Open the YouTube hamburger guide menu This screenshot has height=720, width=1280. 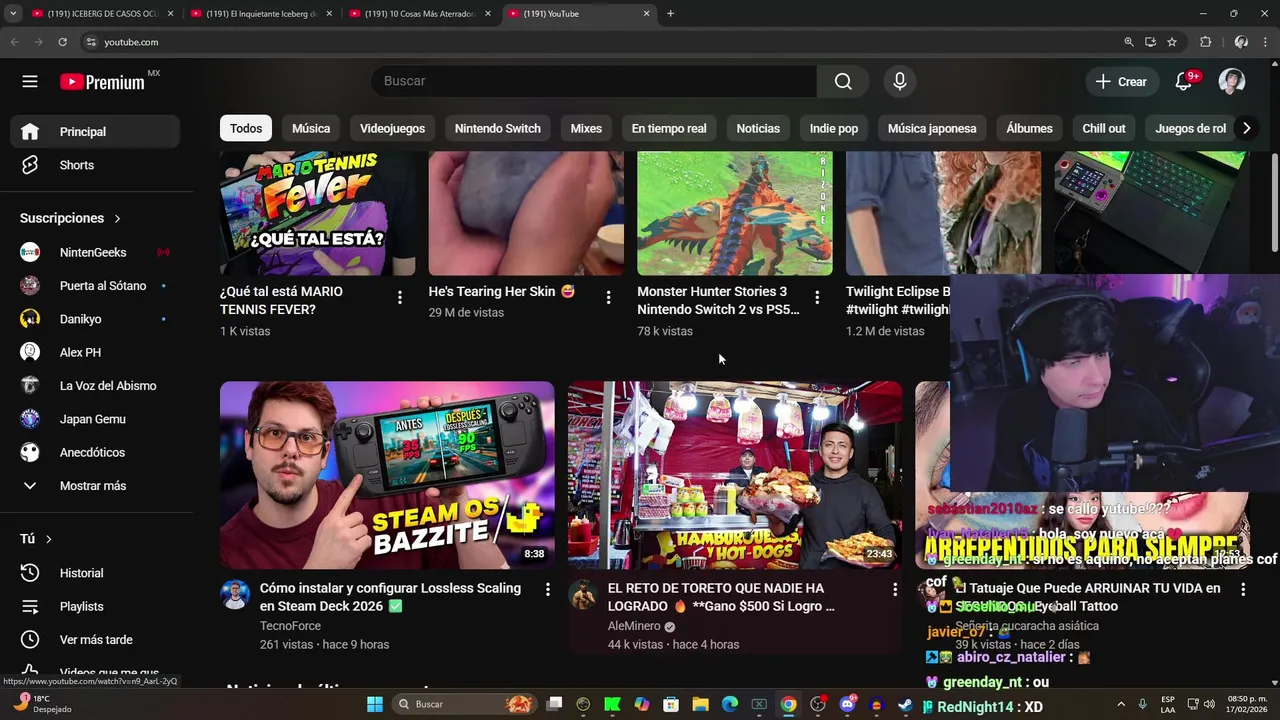coord(30,82)
